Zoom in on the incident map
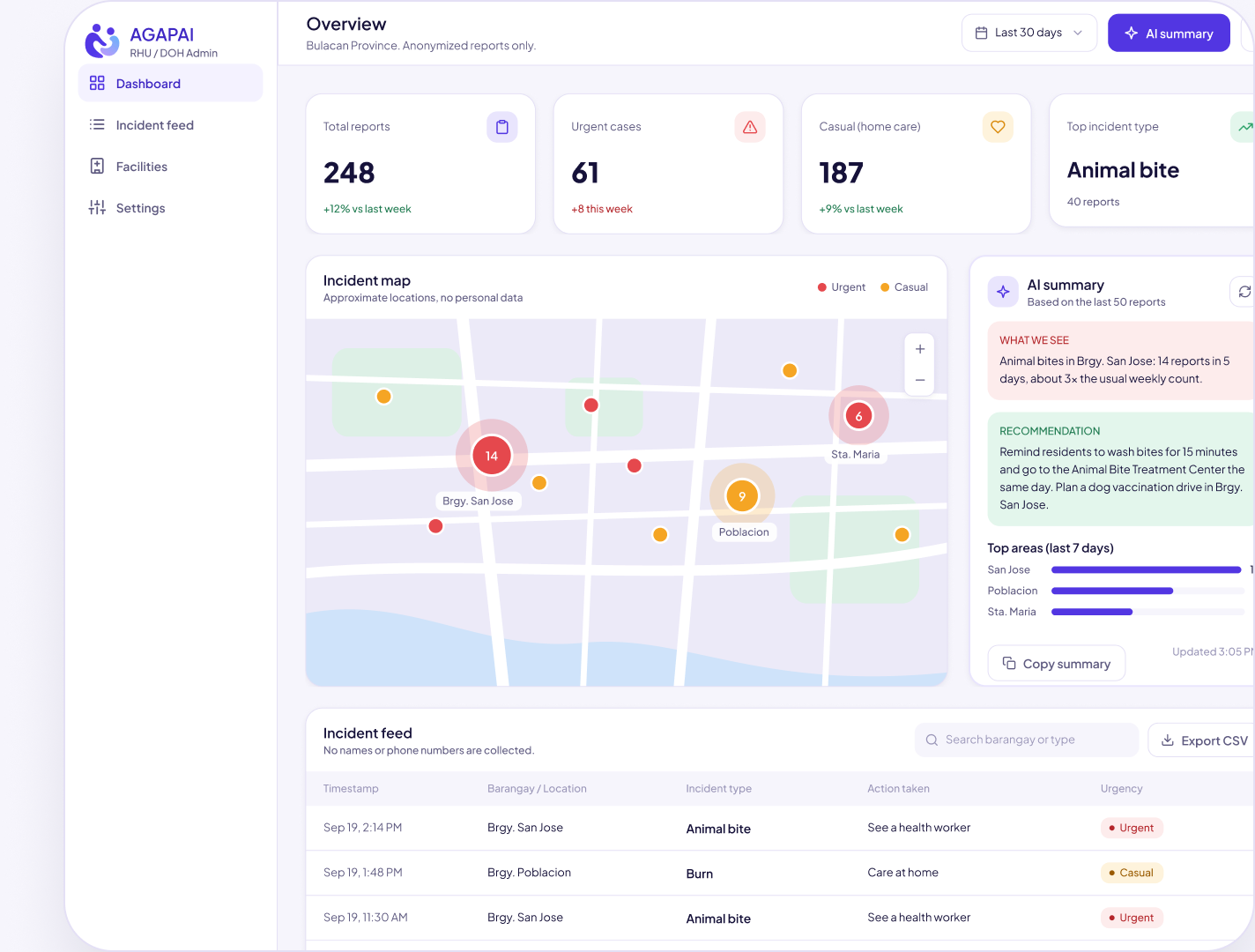The width and height of the screenshot is (1255, 952). [x=920, y=349]
